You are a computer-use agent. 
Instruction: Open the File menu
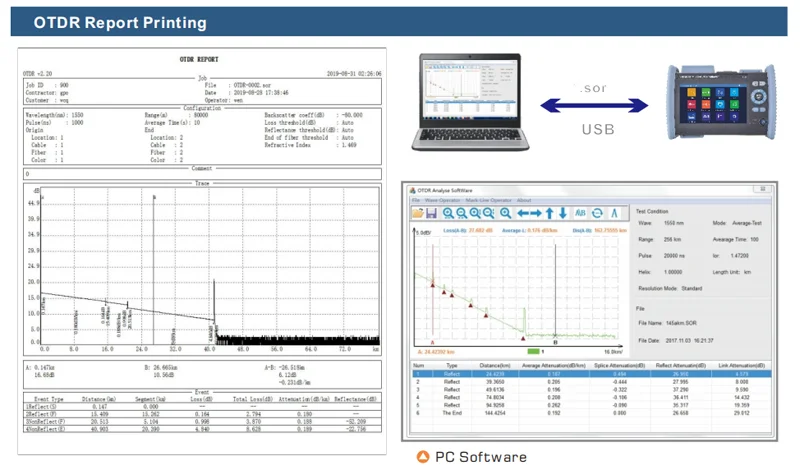416,200
